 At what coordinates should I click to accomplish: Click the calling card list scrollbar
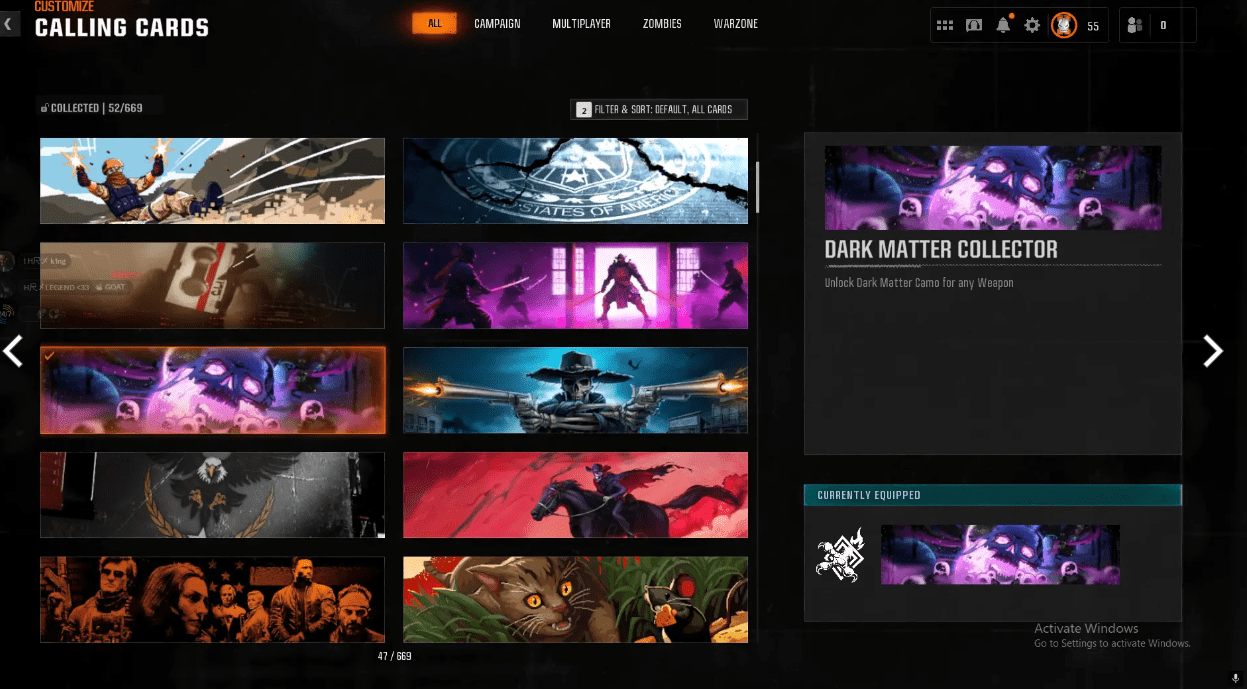[757, 187]
